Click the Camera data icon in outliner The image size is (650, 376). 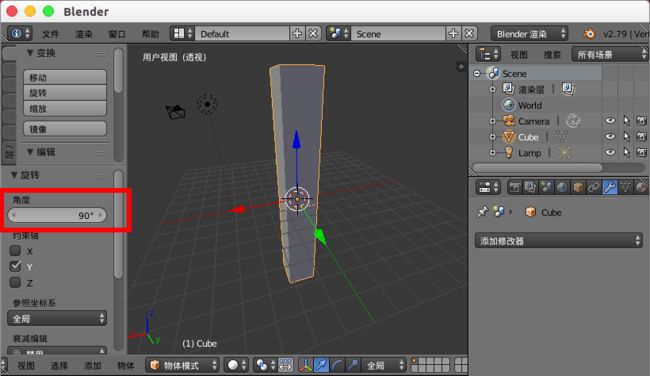573,121
